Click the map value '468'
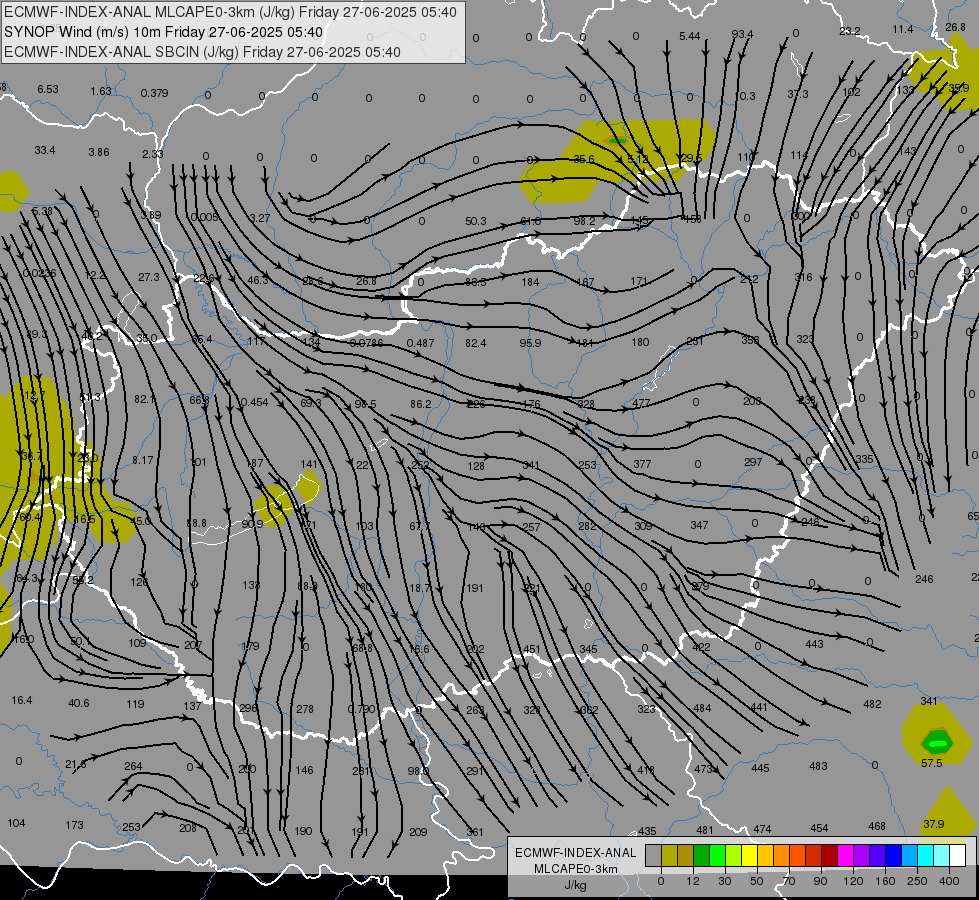Image resolution: width=979 pixels, height=900 pixels. 877,826
